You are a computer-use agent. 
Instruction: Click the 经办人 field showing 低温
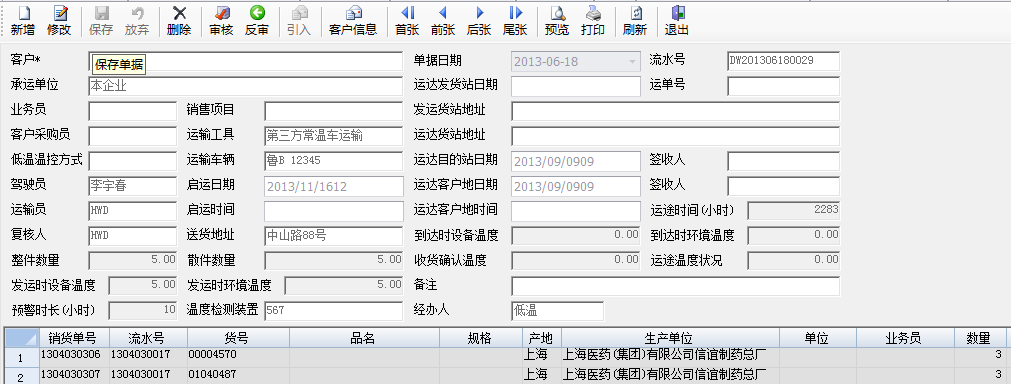pyautogui.click(x=558, y=311)
